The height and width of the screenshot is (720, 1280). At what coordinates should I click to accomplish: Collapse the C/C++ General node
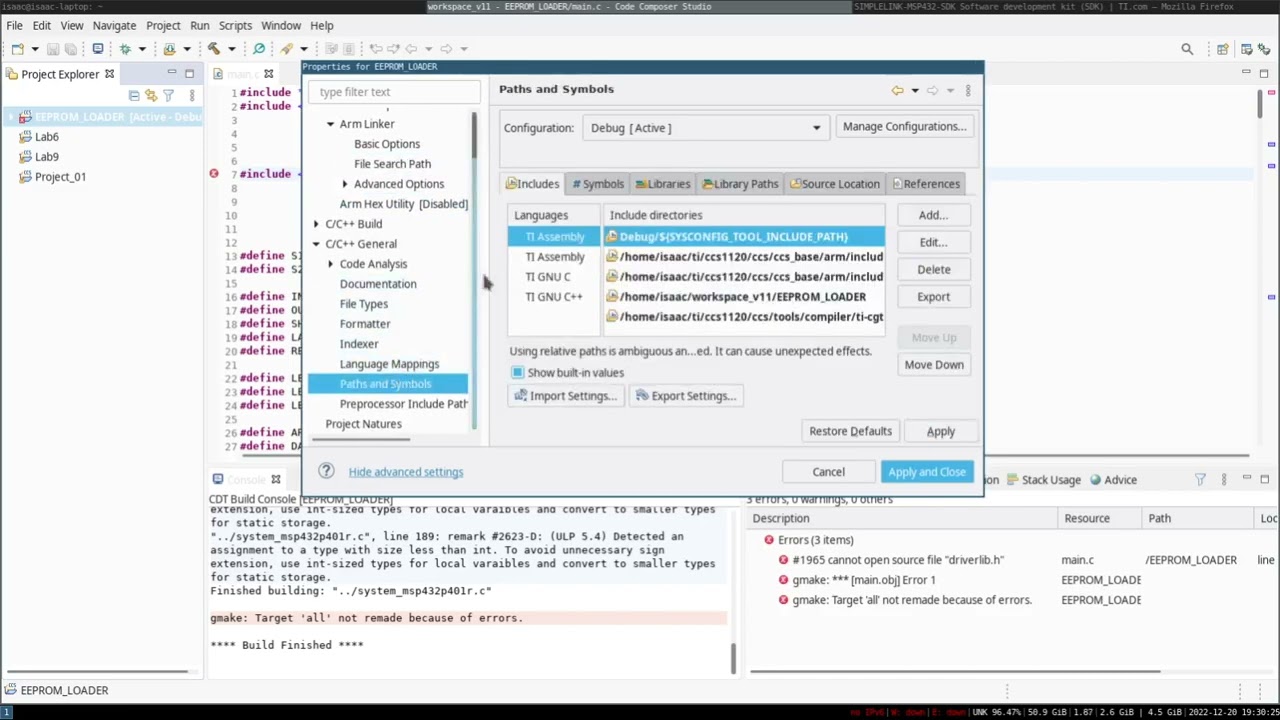coord(316,244)
